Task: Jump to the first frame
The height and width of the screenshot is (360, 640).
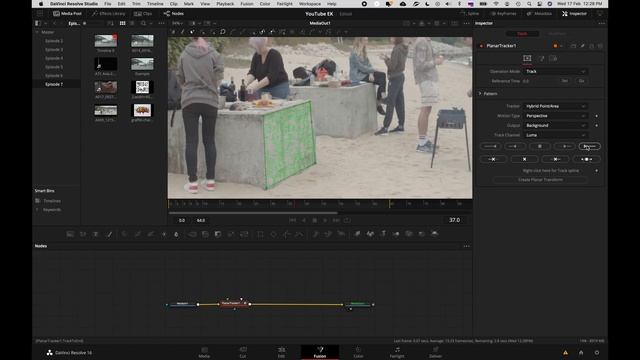Action: [292, 220]
